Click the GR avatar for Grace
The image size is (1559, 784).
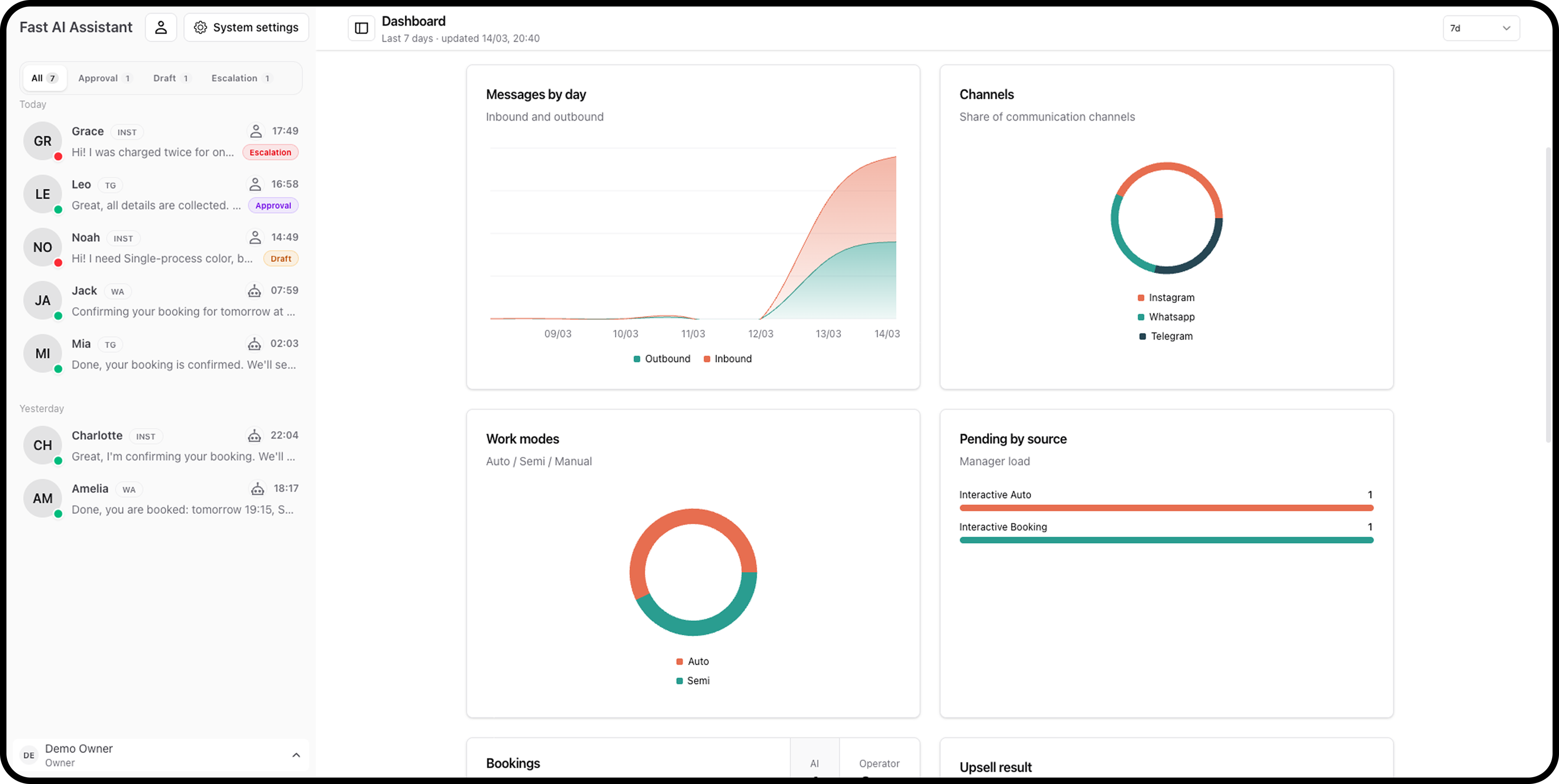(42, 141)
